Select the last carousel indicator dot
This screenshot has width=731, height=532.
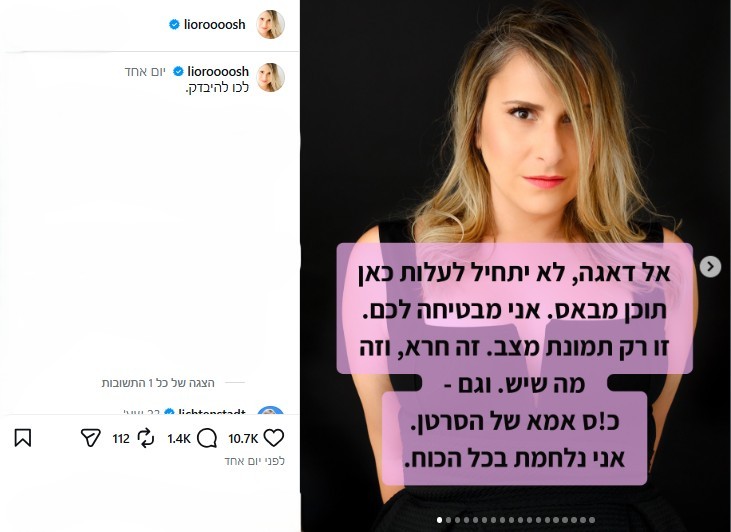[x=592, y=520]
